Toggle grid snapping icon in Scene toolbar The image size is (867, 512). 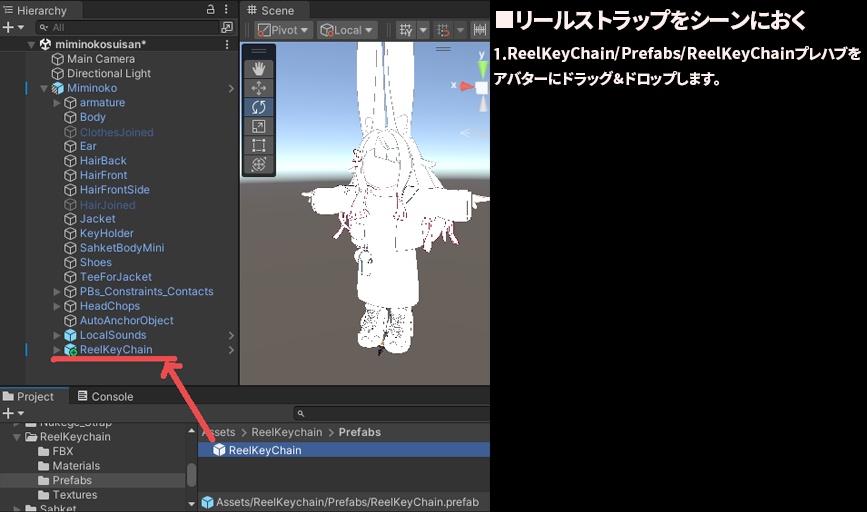[x=406, y=30]
